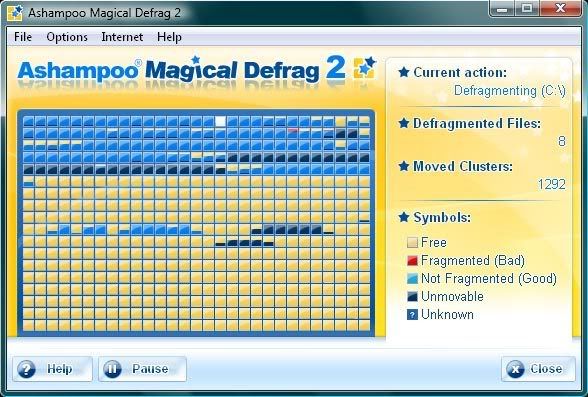Screen dimensions: 588x397
Task: Open the Internet menu
Action: coord(122,37)
